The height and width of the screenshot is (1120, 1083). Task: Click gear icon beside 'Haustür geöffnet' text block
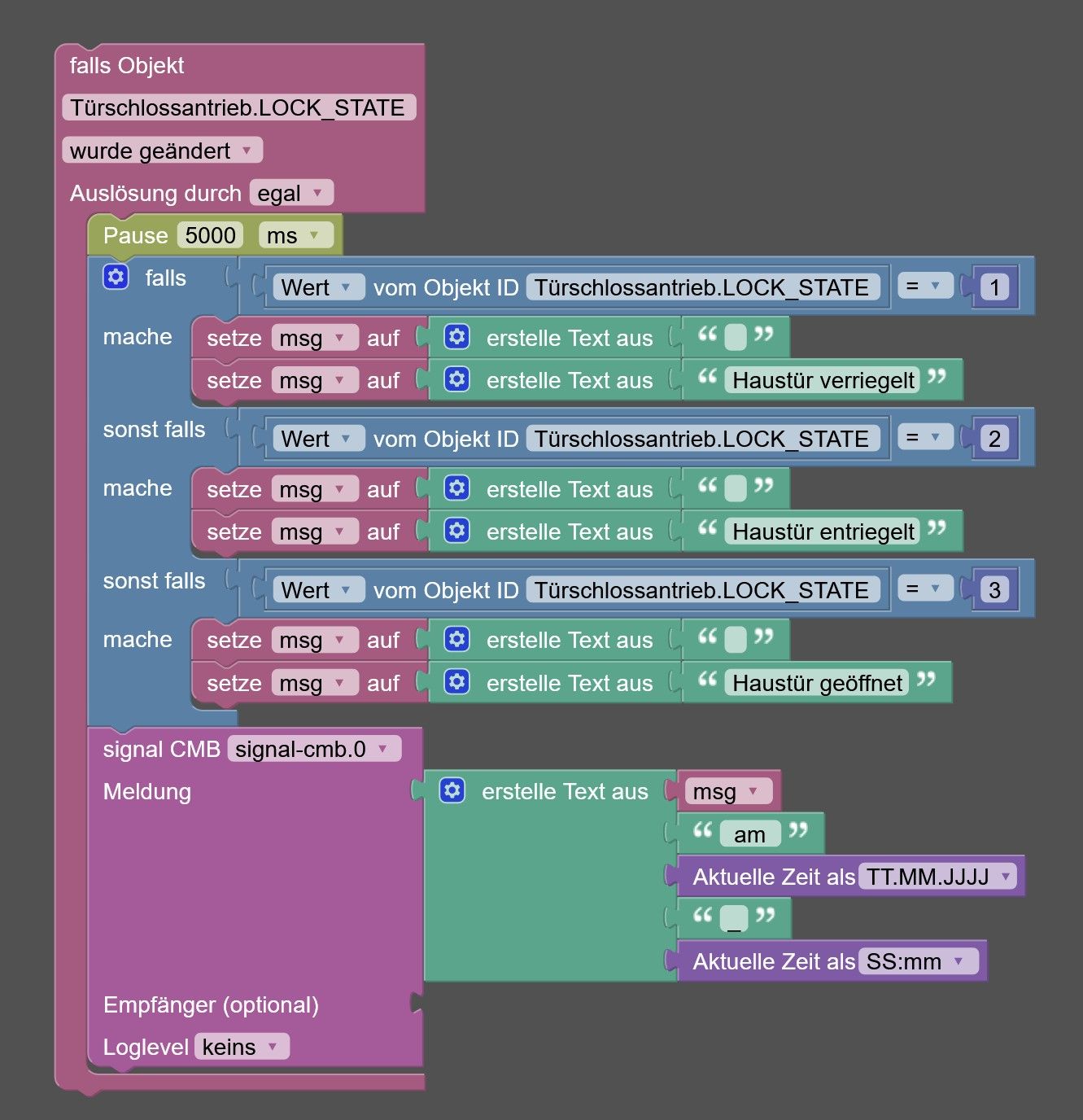pos(457,682)
